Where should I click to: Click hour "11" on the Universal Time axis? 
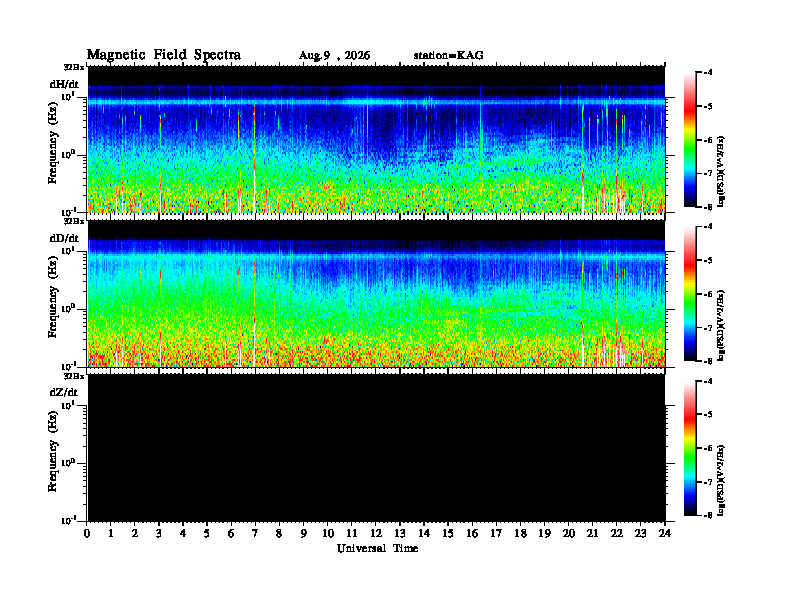click(352, 533)
